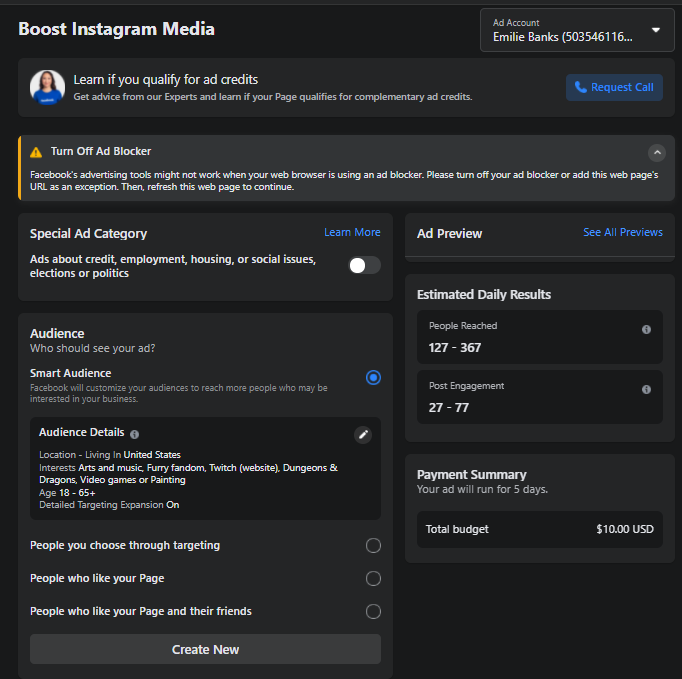
Task: Click the $10.00 USD total budget value
Action: [x=625, y=529]
